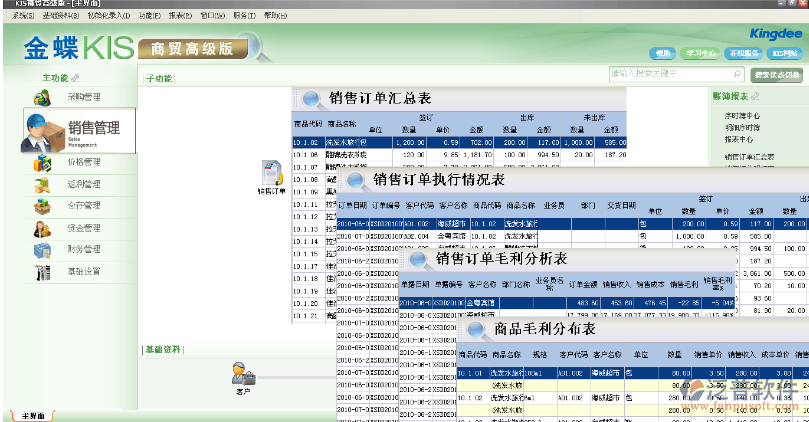
Task: Select the 子功能 tab header
Action: tap(159, 77)
